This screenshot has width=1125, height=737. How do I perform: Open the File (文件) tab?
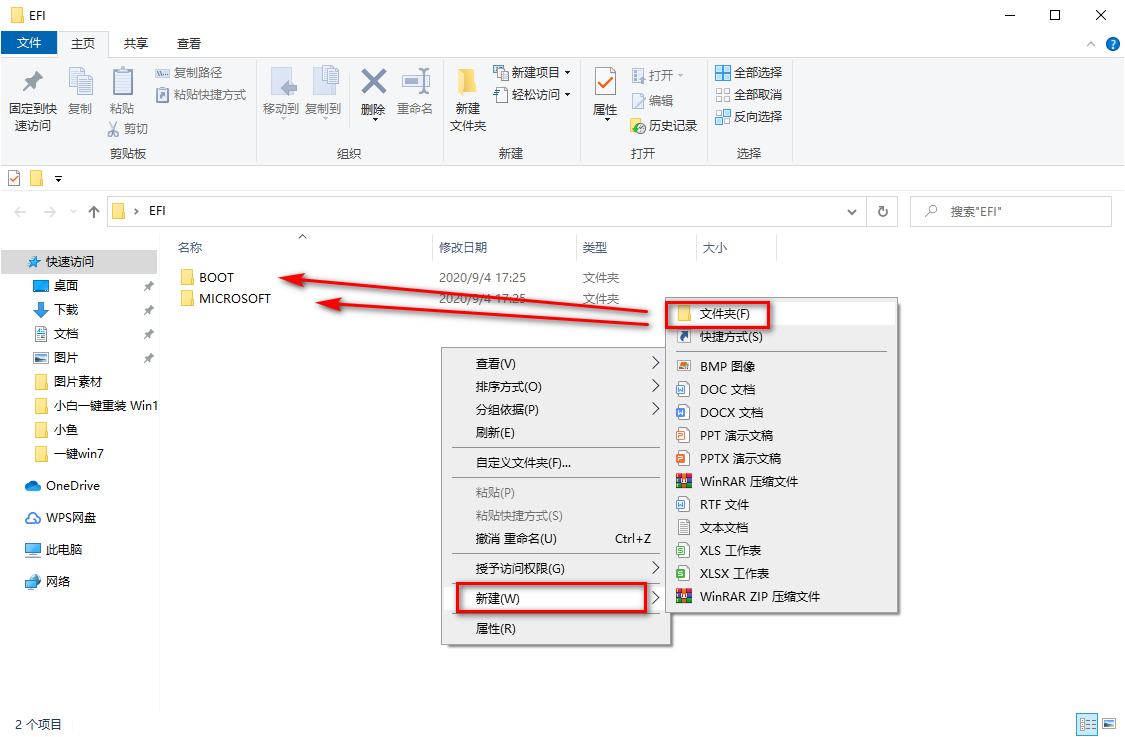coord(29,43)
